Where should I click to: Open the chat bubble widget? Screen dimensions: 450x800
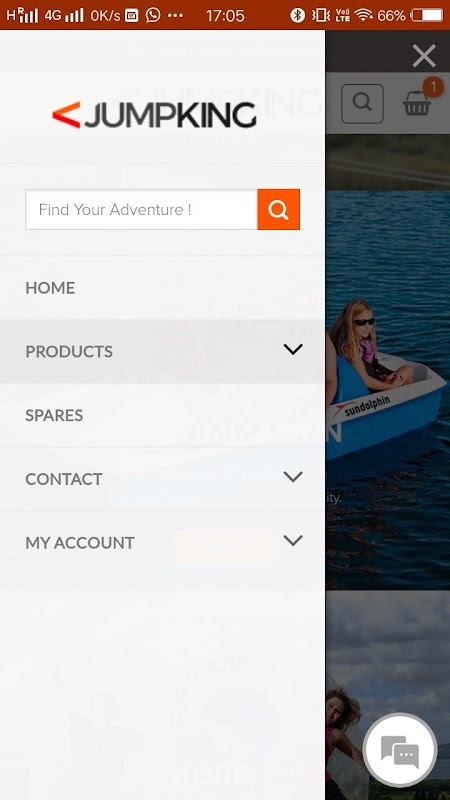point(400,750)
